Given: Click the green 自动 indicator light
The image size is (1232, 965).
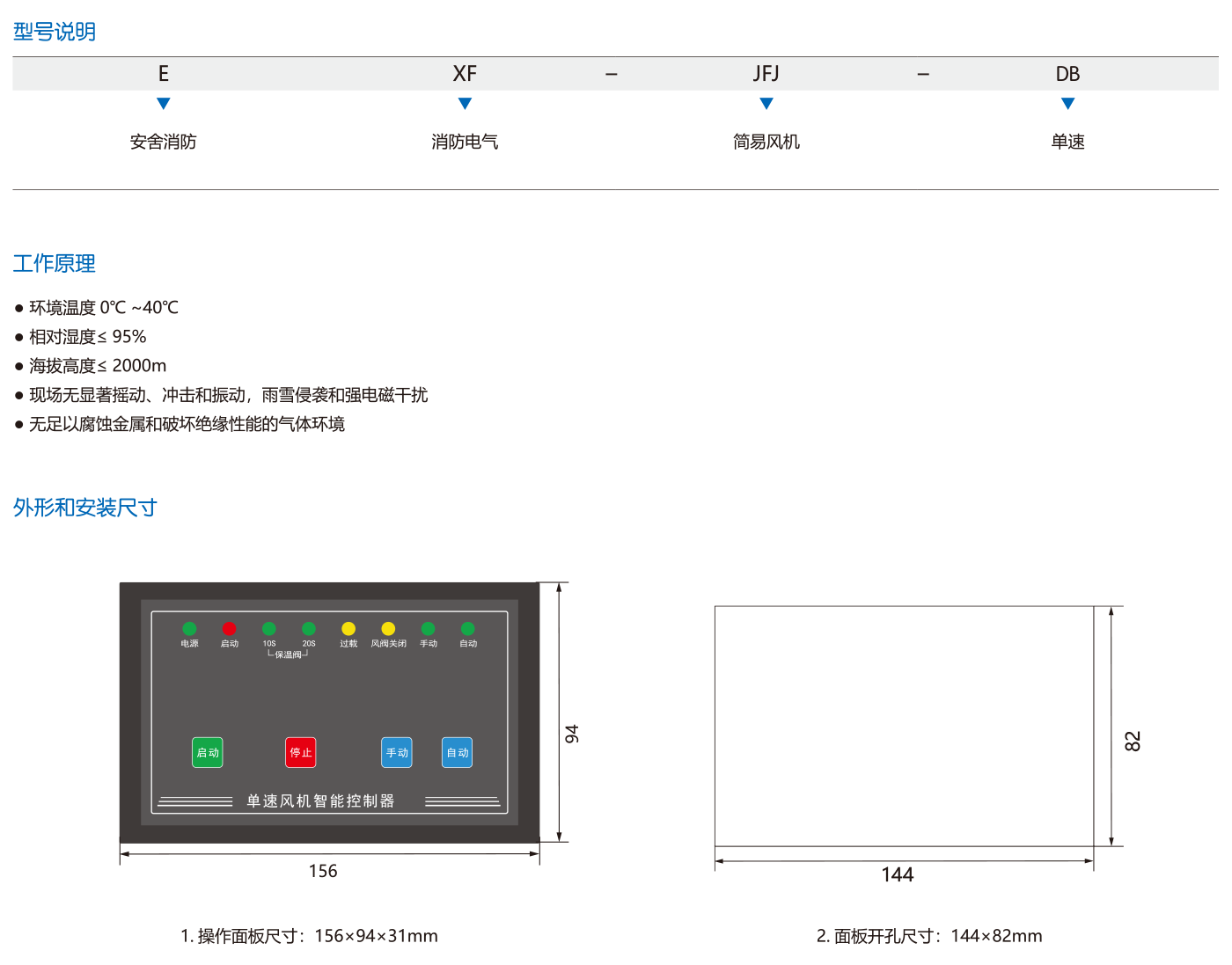Looking at the screenshot, I should [468, 629].
